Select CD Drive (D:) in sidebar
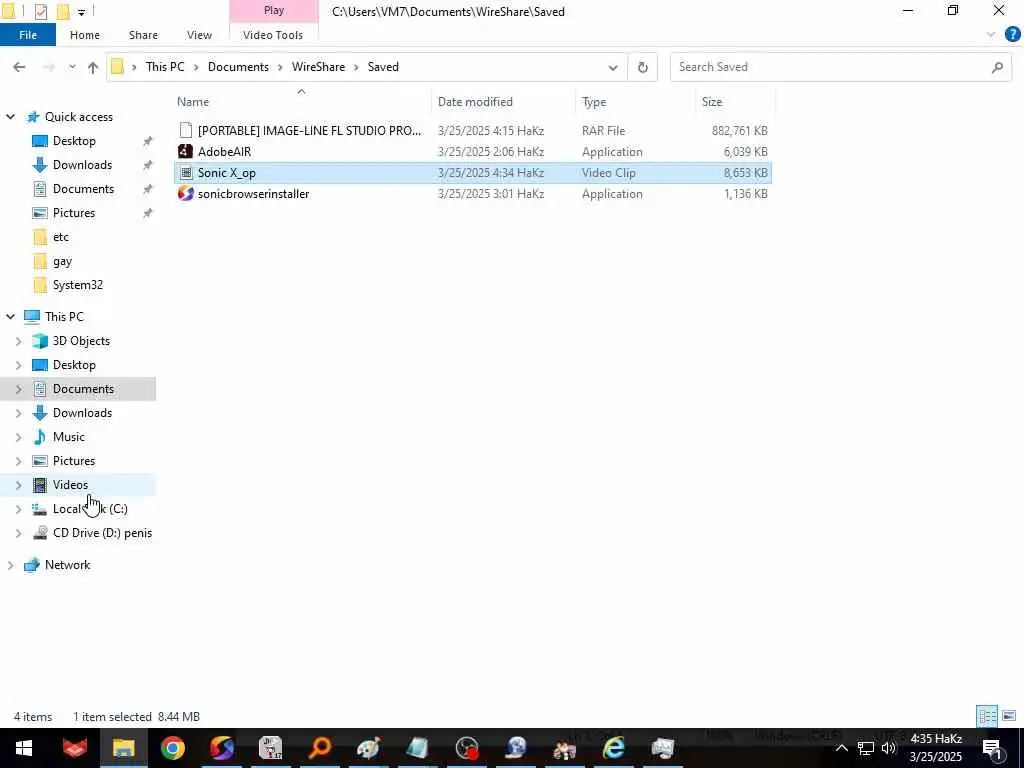Image resolution: width=1024 pixels, height=768 pixels. coord(102,533)
